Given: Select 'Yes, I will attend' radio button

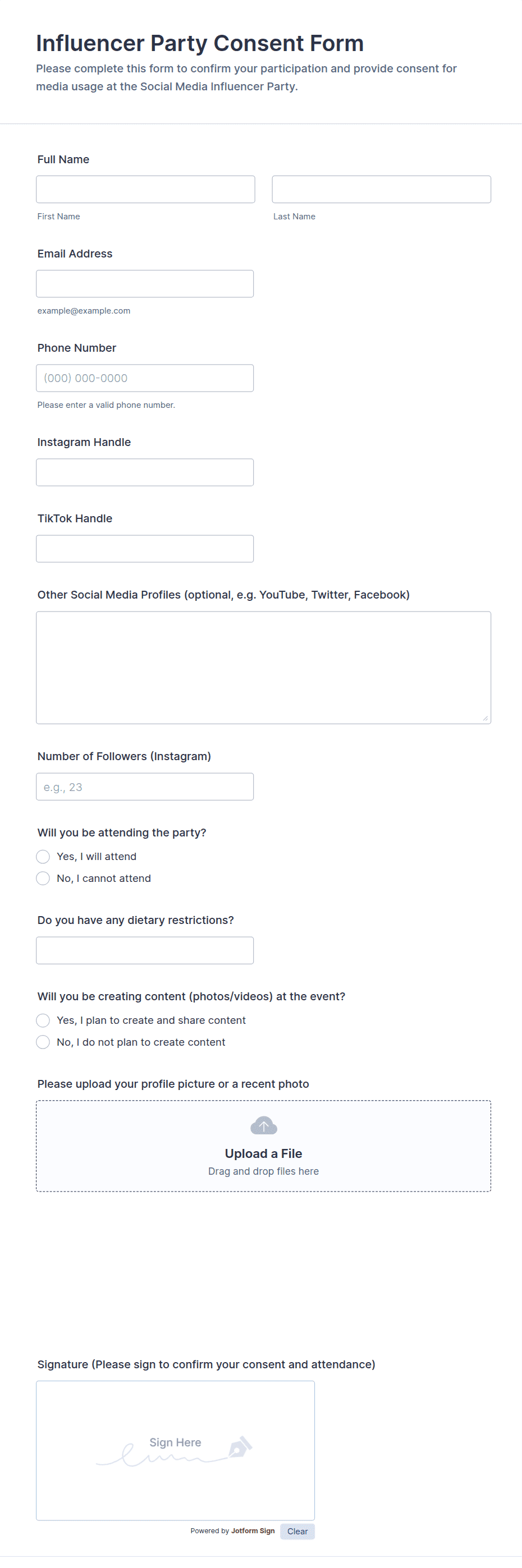Looking at the screenshot, I should click(x=43, y=857).
